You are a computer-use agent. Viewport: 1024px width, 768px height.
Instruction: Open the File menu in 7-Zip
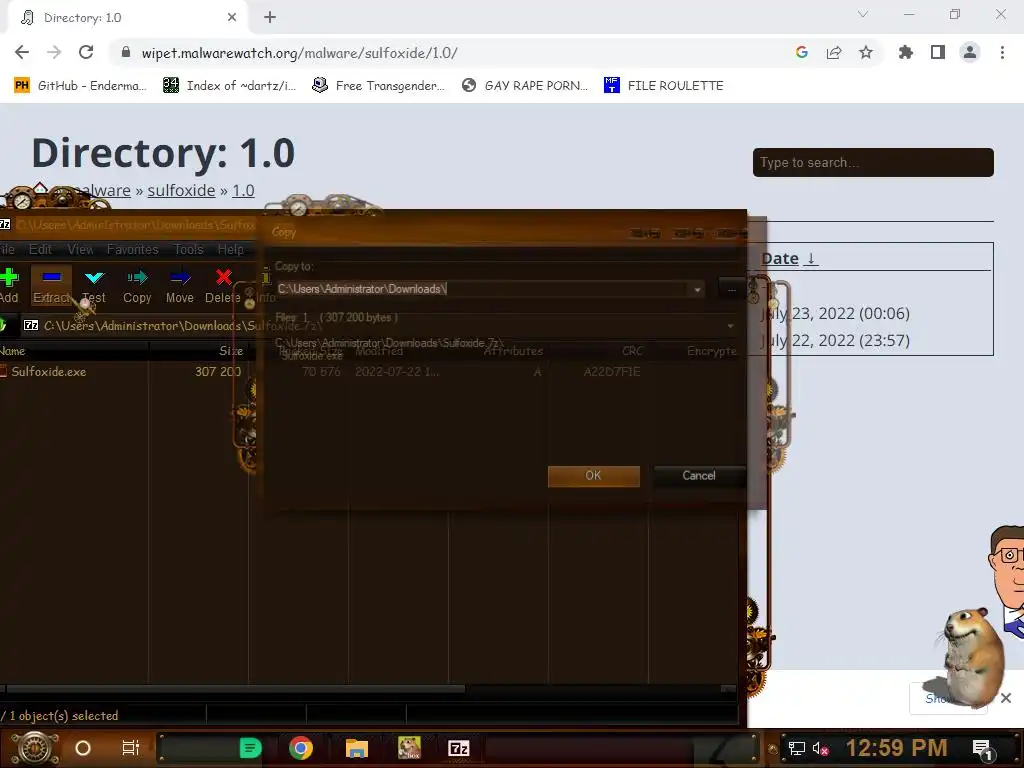(x=7, y=249)
